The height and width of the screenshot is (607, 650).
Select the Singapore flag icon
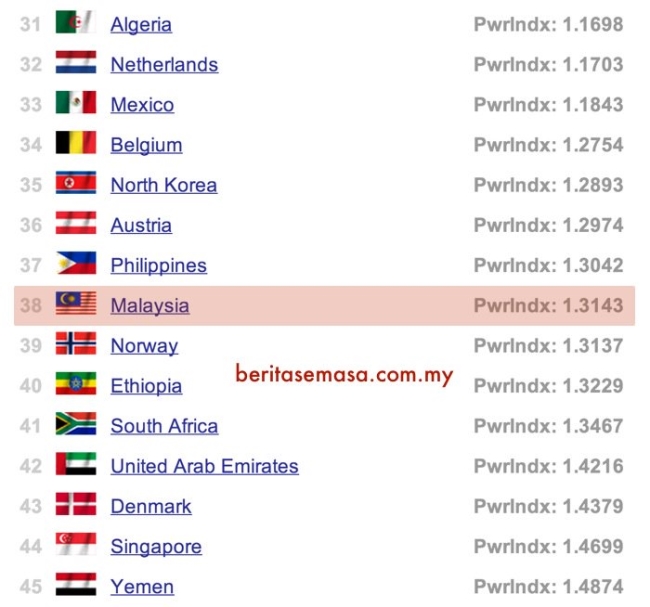[x=76, y=544]
